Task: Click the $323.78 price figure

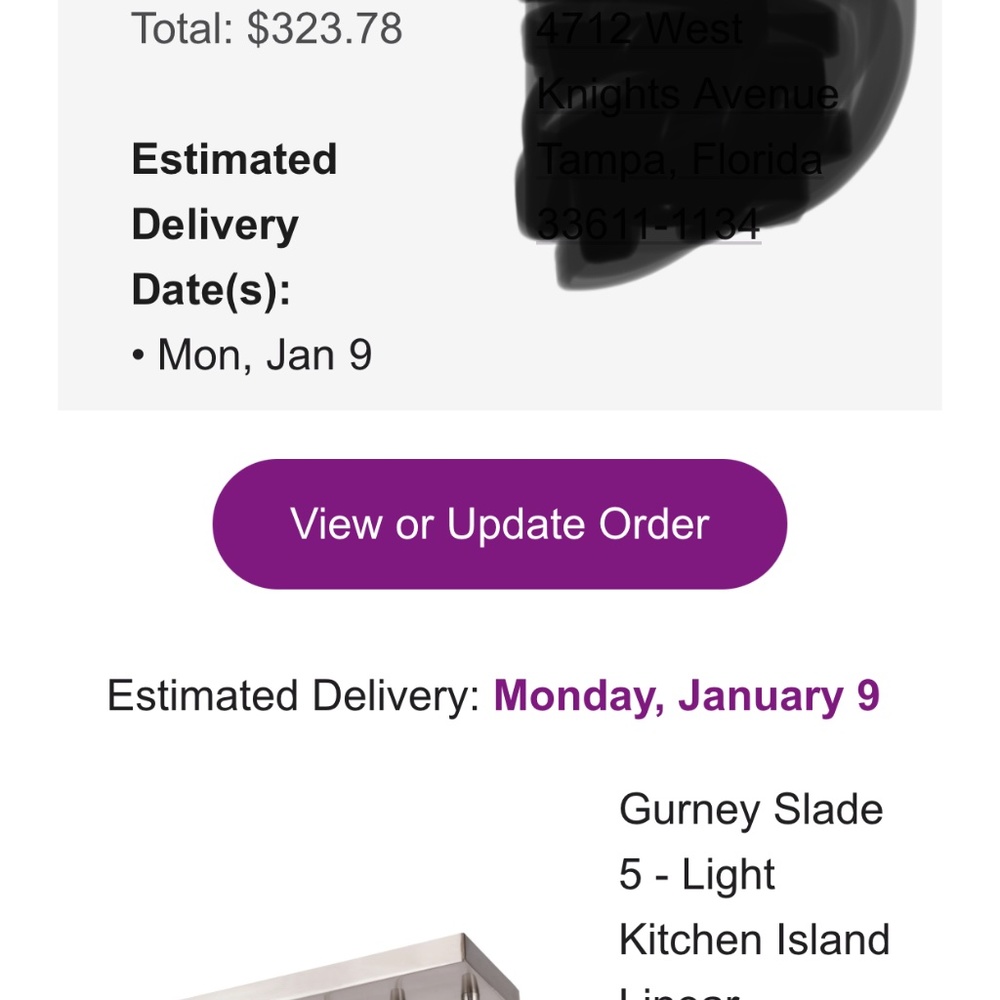Action: pyautogui.click(x=325, y=29)
